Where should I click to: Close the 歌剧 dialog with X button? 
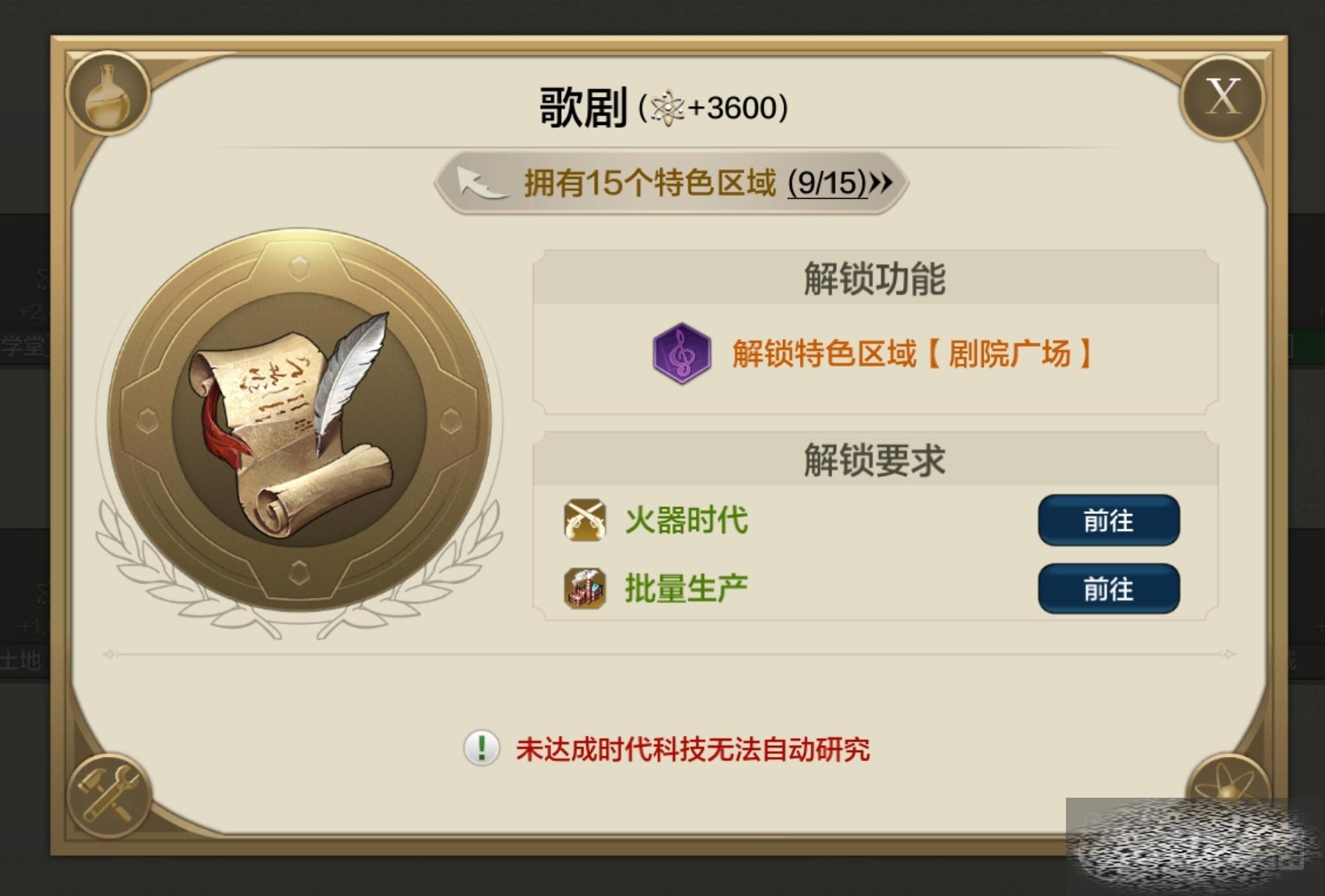tap(1222, 96)
